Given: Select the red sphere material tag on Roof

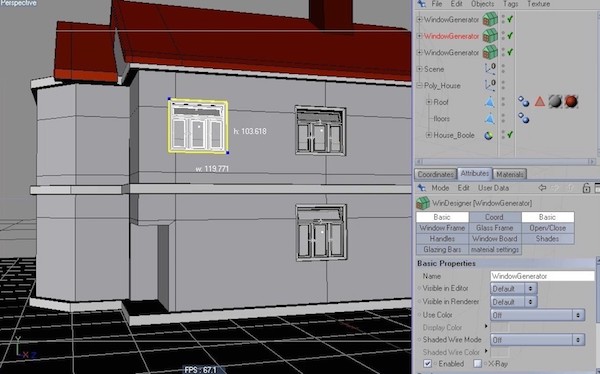Looking at the screenshot, I should (571, 101).
